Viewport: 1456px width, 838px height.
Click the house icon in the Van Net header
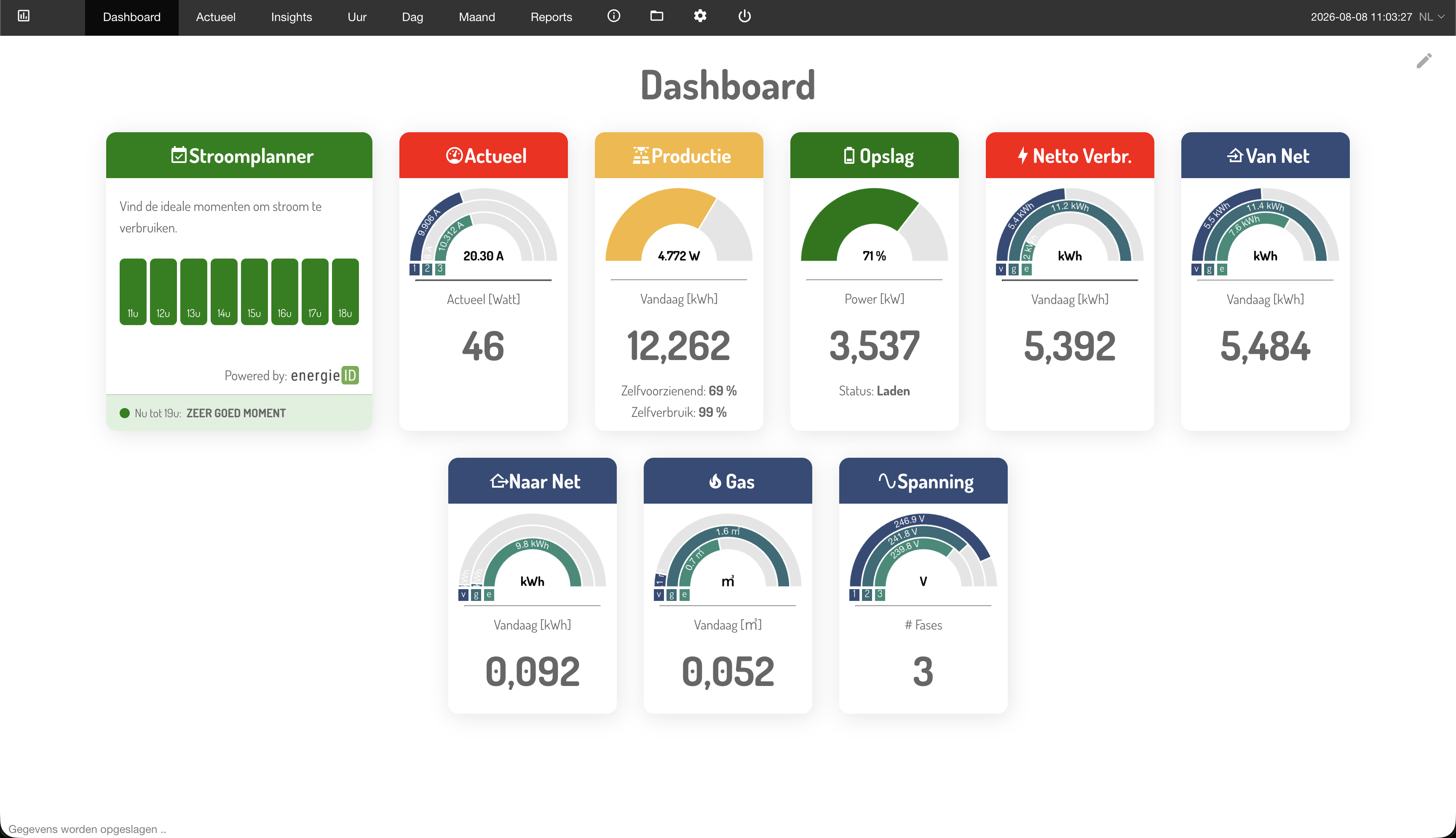click(1235, 155)
